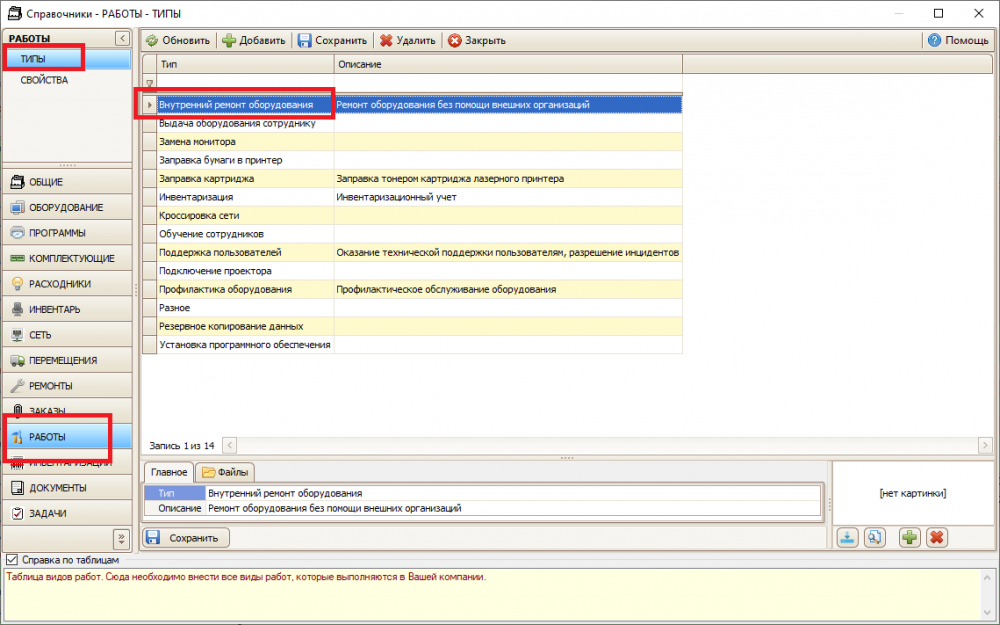Switch to the Файлы tab
This screenshot has width=1000, height=625.
click(x=225, y=473)
